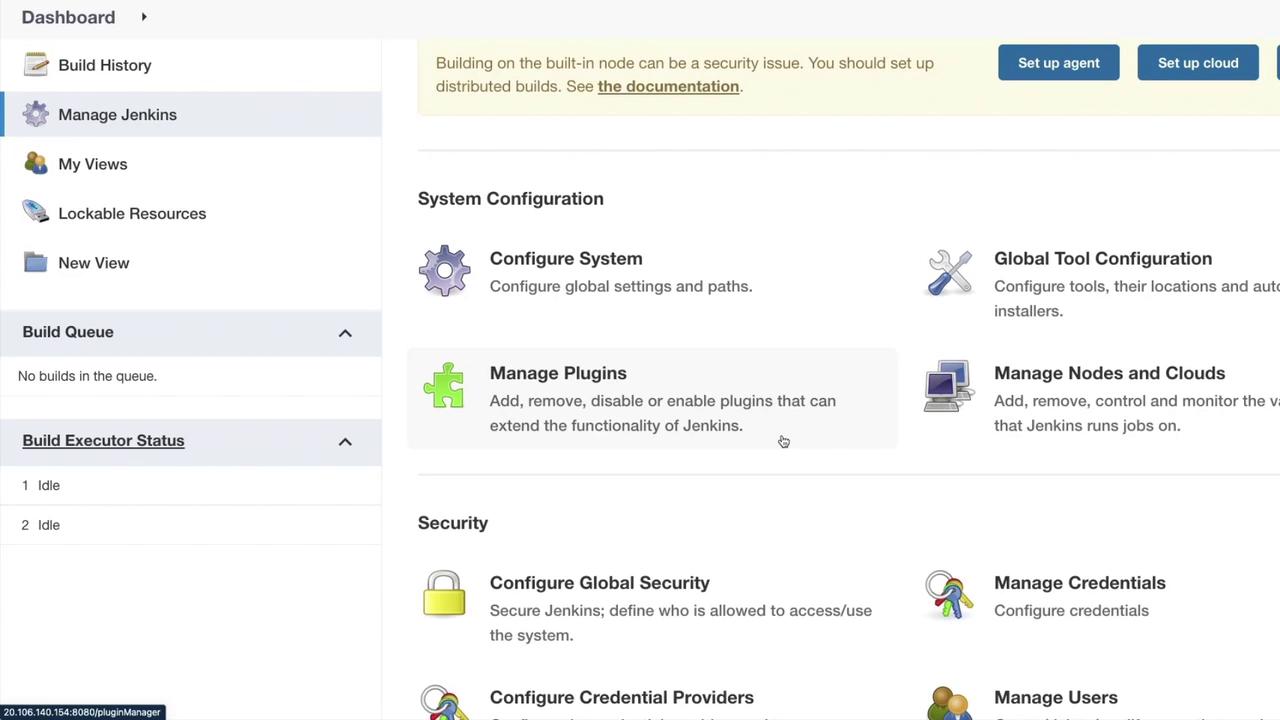Image resolution: width=1280 pixels, height=720 pixels.
Task: Click the Manage Credentials keys icon
Action: [x=949, y=595]
